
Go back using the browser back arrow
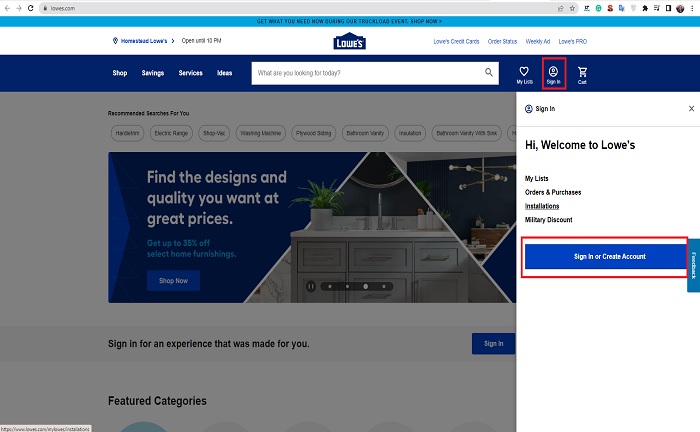(7, 8)
